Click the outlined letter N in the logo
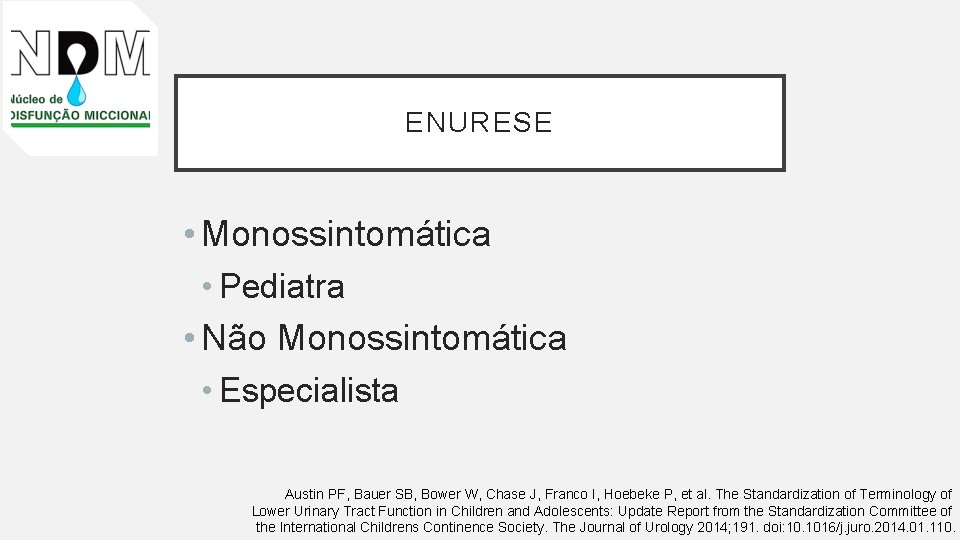The width and height of the screenshot is (960, 540). 32,53
